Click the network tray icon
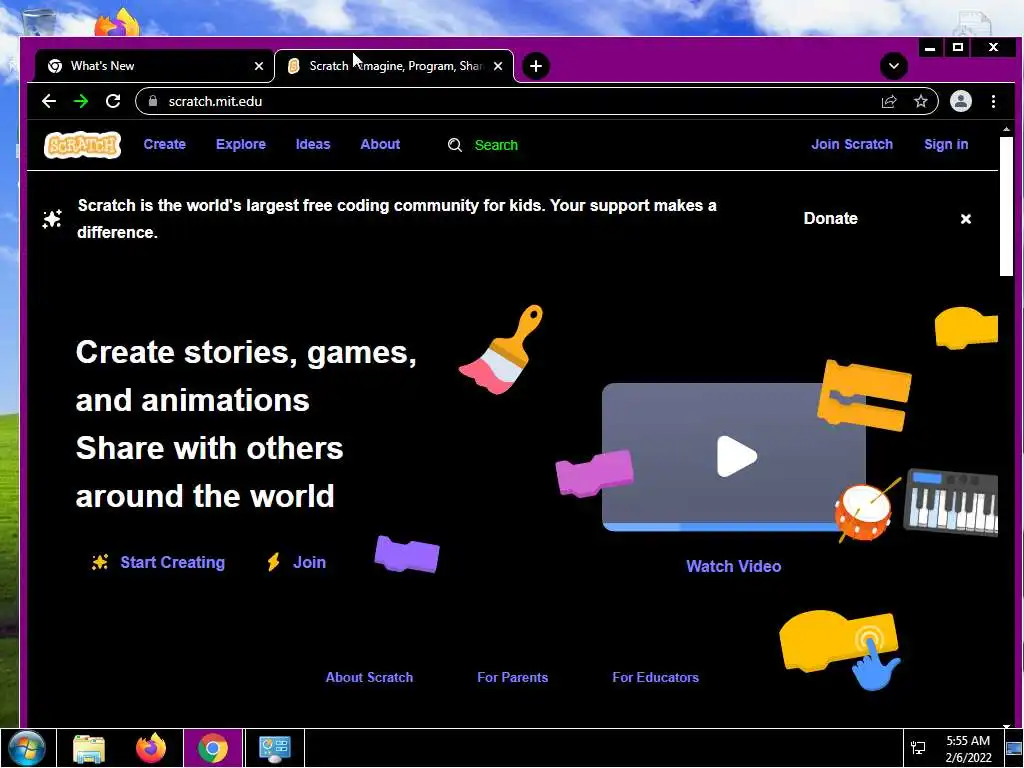The width and height of the screenshot is (1024, 768). [x=918, y=748]
